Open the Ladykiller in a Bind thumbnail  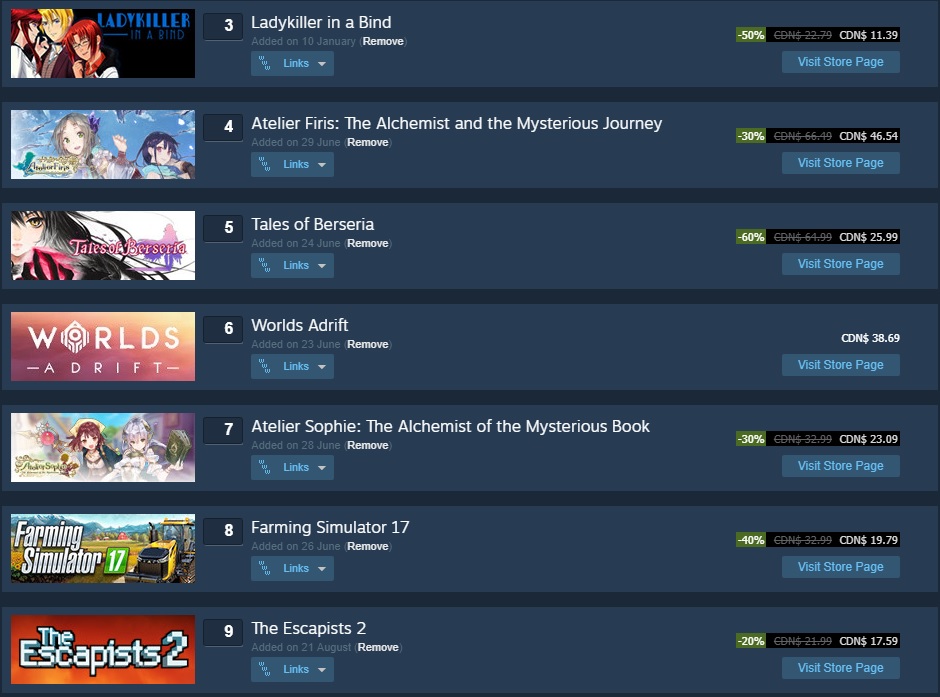point(103,43)
